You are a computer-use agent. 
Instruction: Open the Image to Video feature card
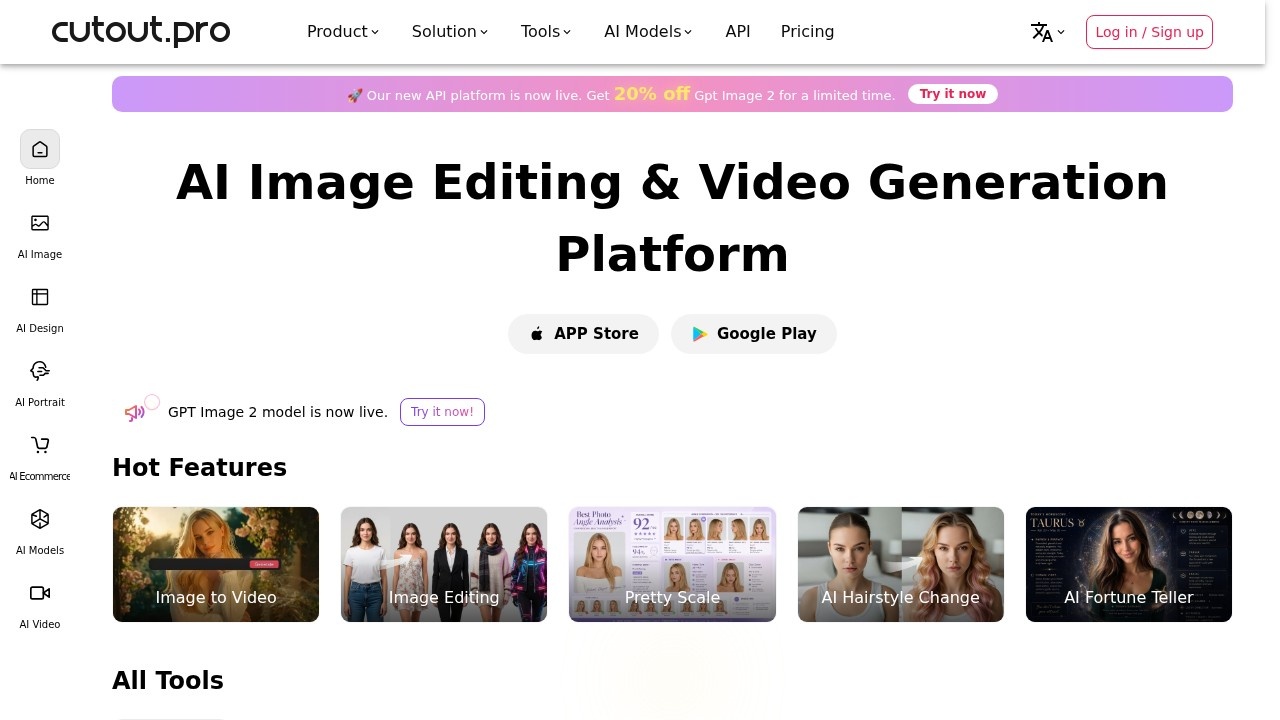coord(216,564)
